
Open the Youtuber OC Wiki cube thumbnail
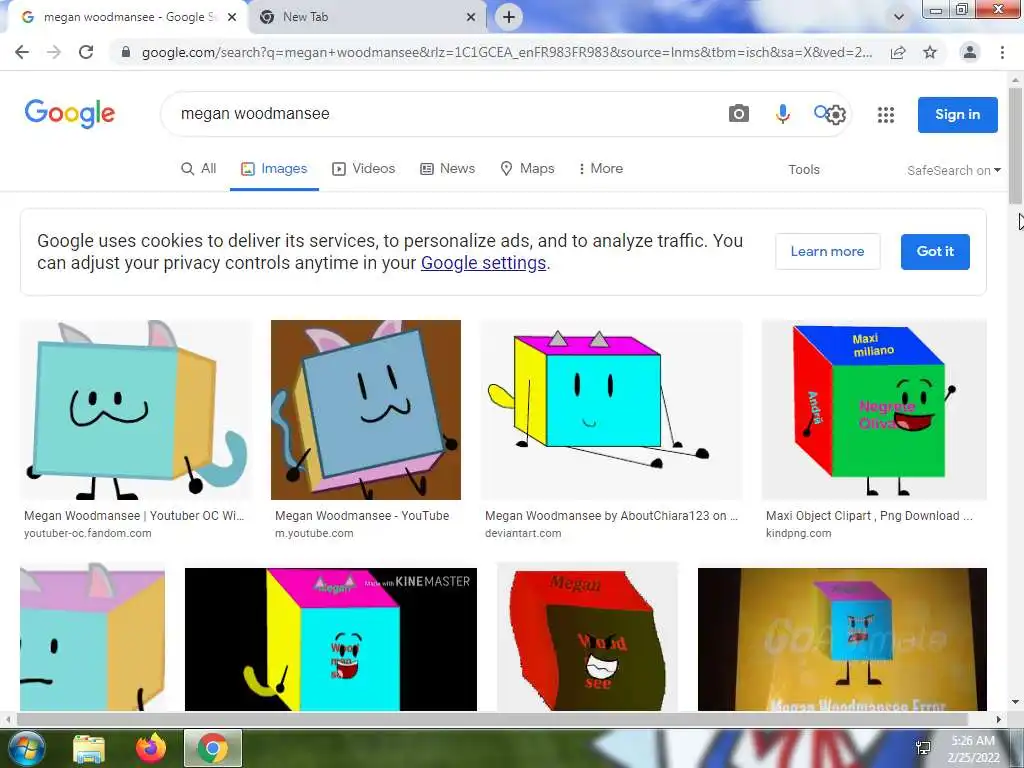click(135, 410)
